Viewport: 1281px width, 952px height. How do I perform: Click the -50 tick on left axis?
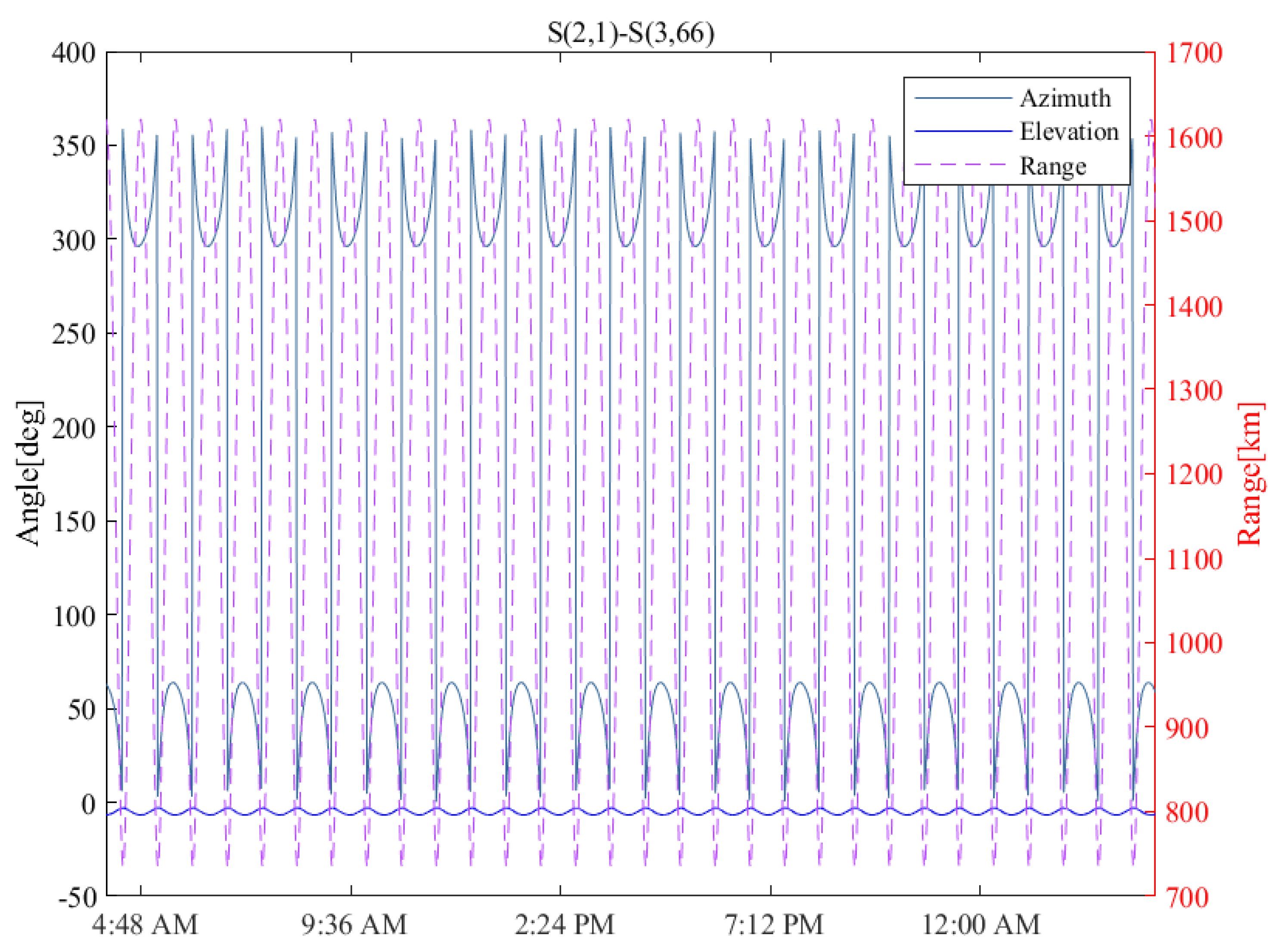[77, 898]
